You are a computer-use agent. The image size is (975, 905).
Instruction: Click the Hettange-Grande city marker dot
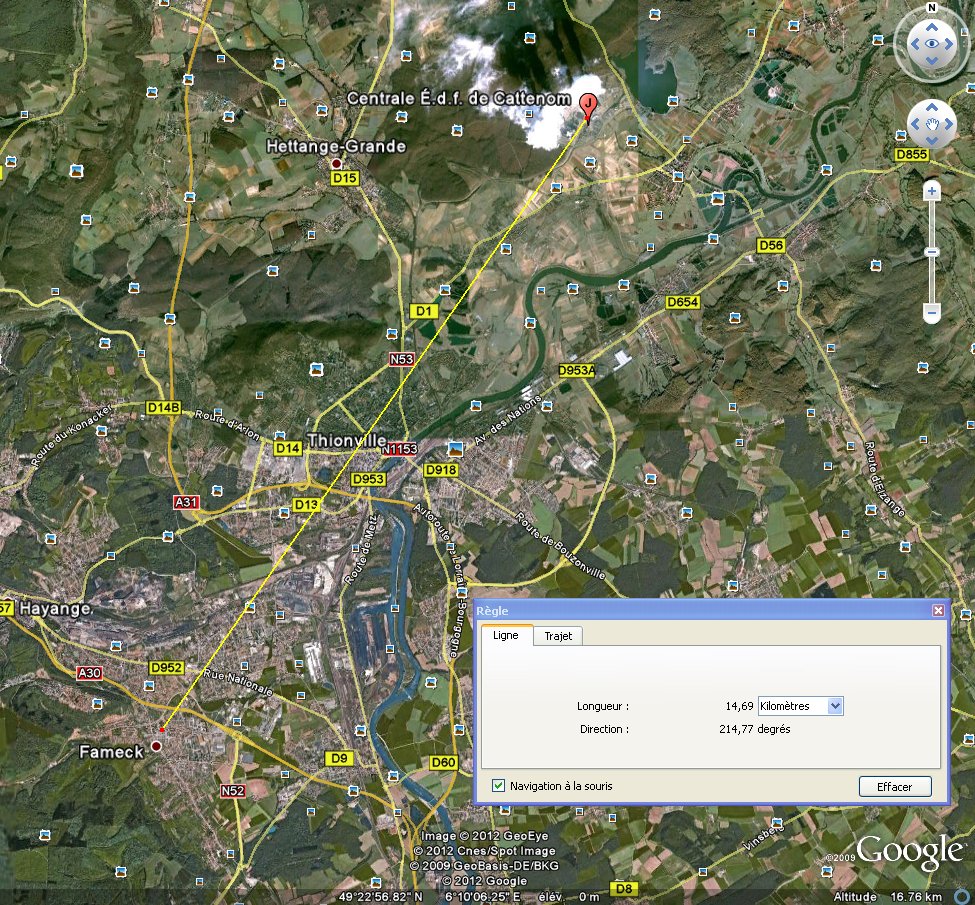(x=337, y=164)
